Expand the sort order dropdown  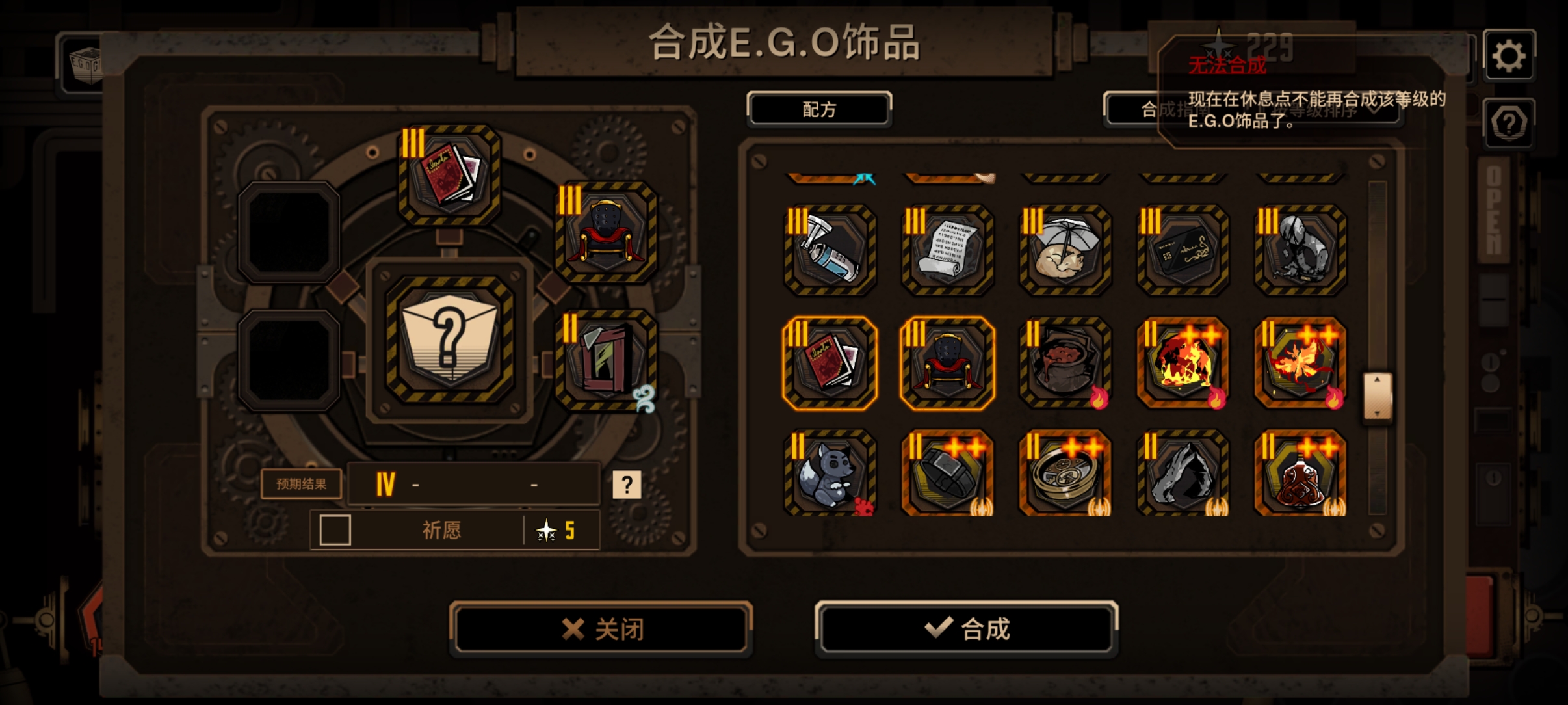(1253, 109)
